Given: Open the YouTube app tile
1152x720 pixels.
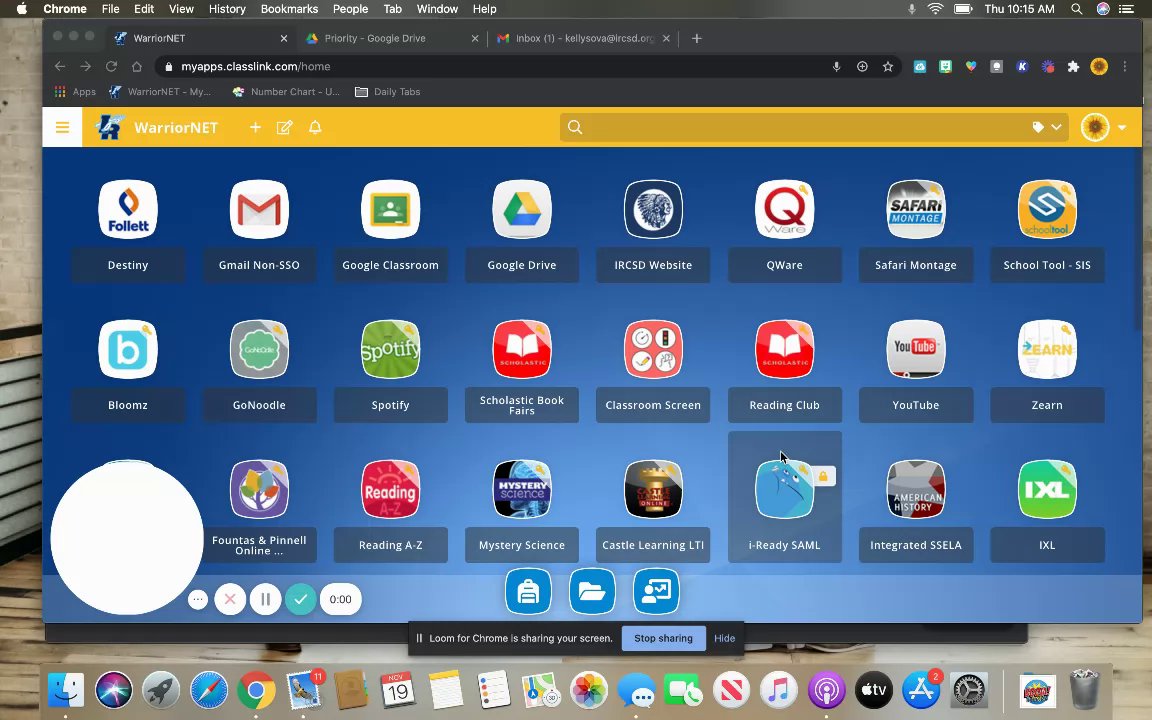Looking at the screenshot, I should click(915, 350).
